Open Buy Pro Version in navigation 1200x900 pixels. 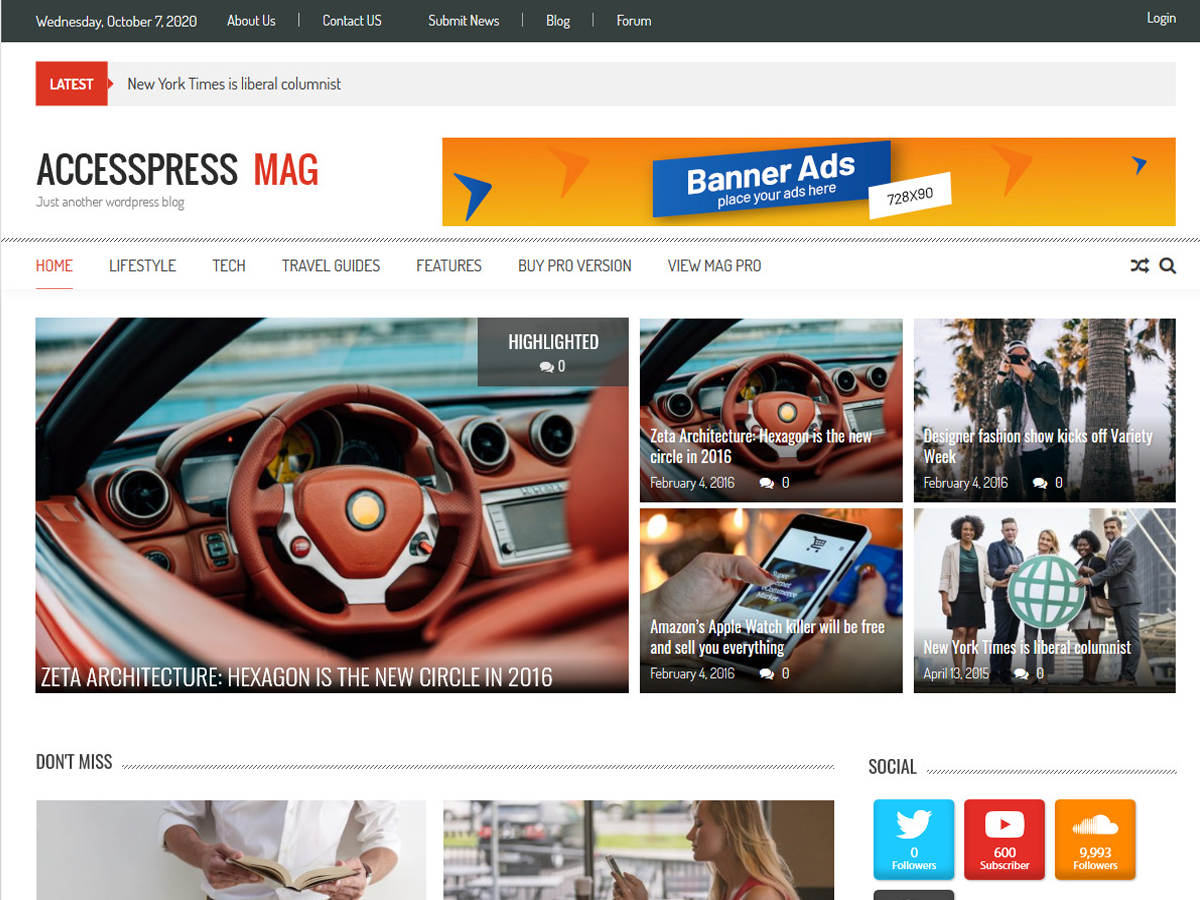(x=574, y=266)
